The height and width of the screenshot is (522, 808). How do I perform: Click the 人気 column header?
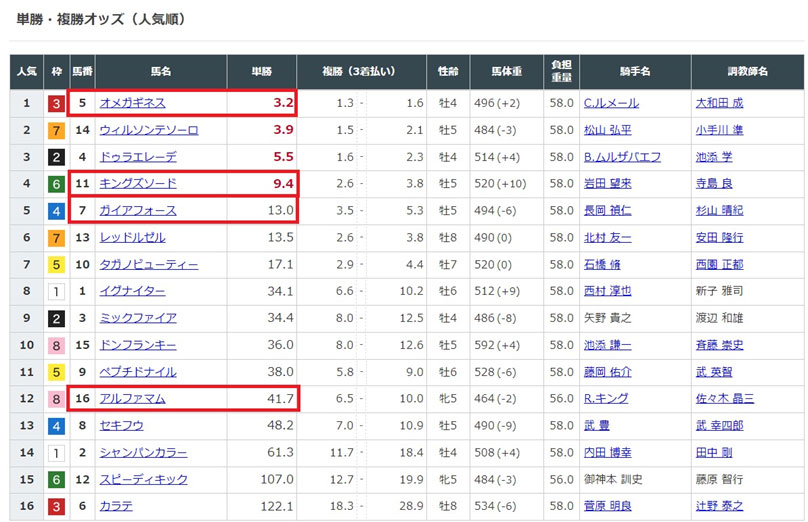point(27,72)
